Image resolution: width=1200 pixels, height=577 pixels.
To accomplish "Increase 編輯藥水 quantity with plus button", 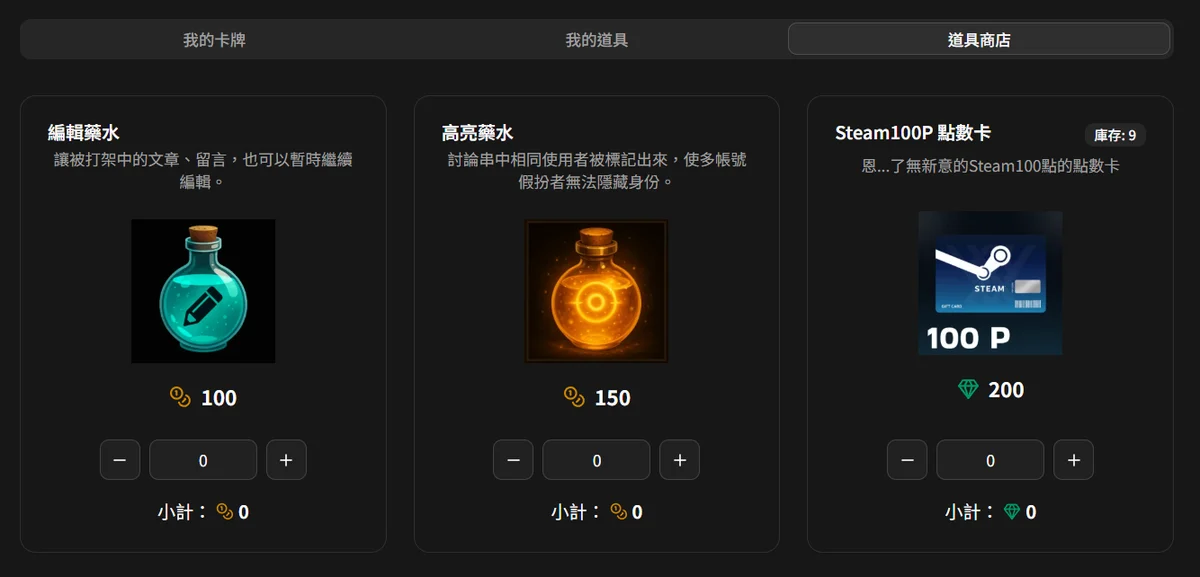I will (286, 460).
